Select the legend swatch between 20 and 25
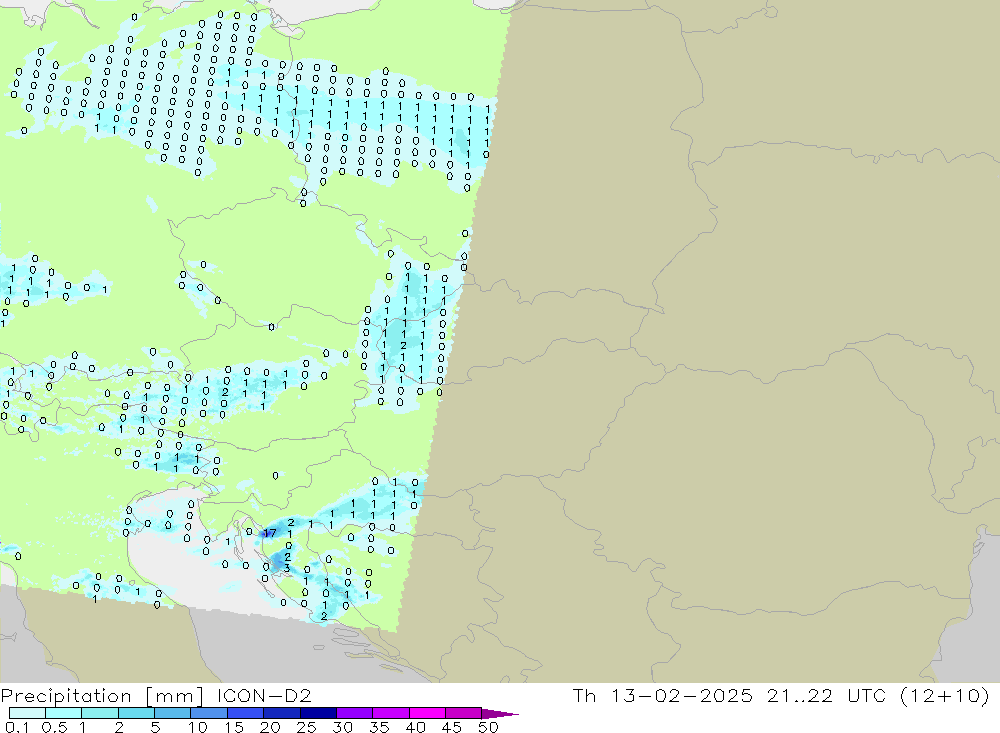The image size is (1000, 733). point(281,713)
